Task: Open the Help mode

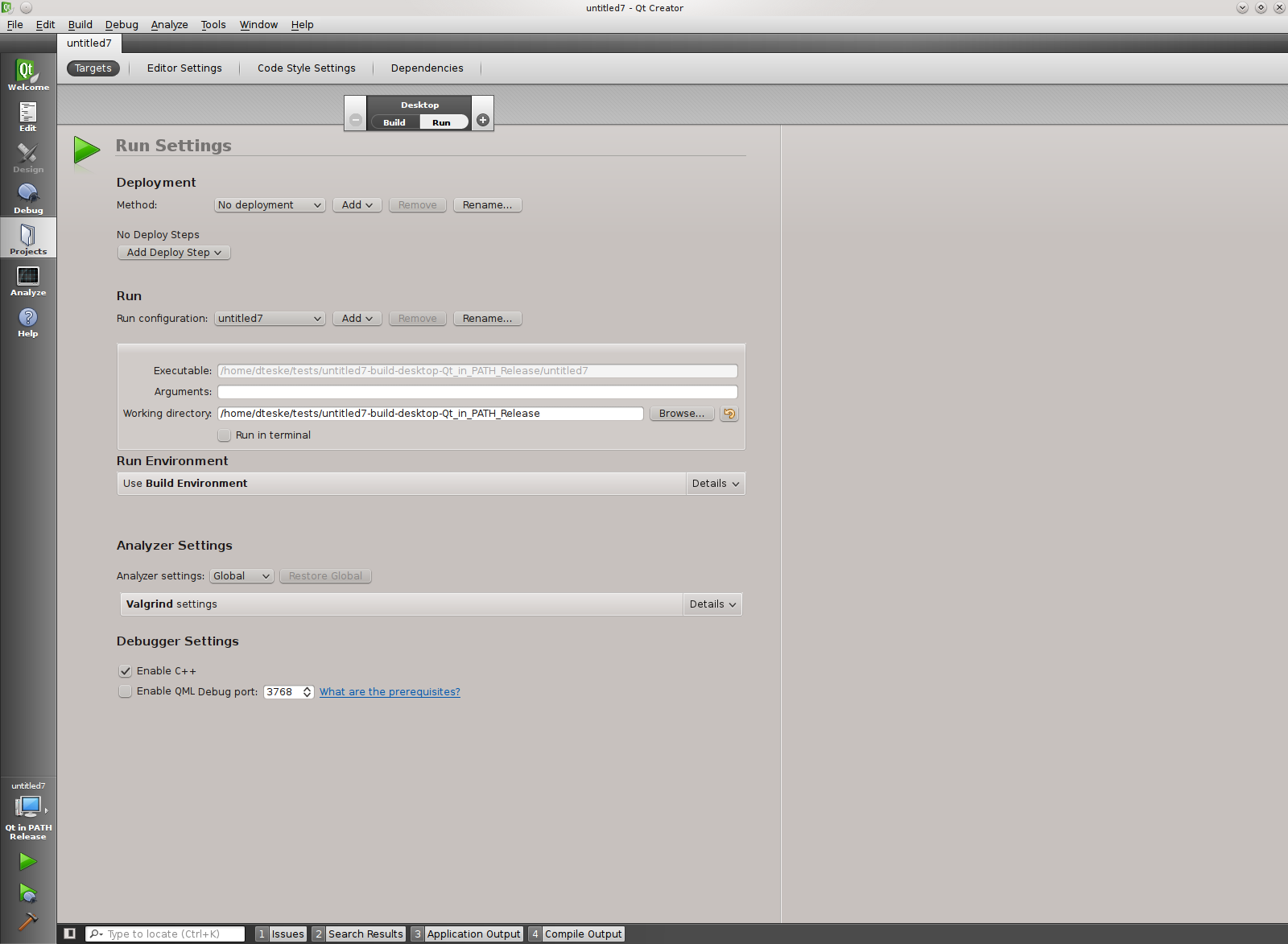Action: [x=28, y=321]
